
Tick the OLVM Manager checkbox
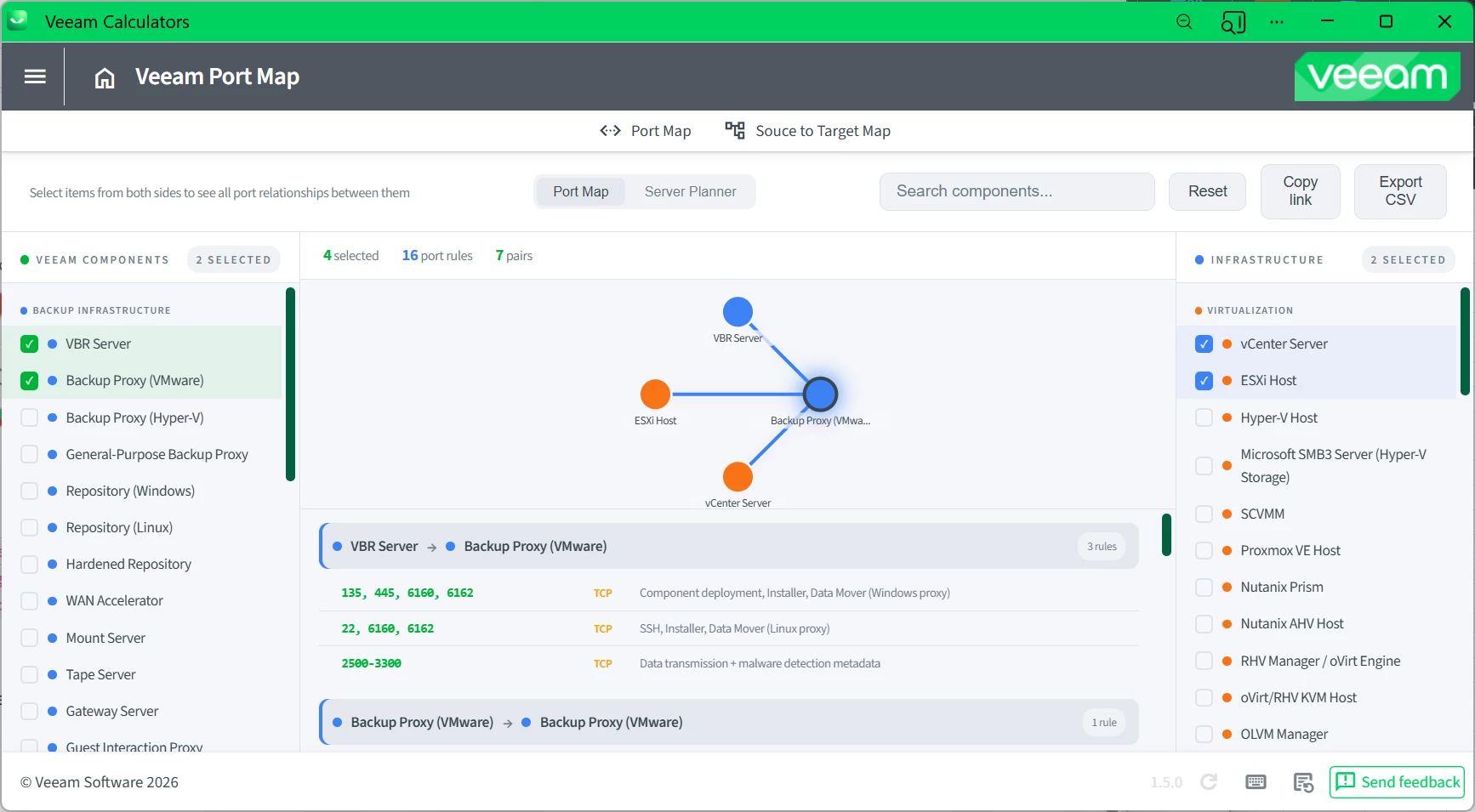[x=1204, y=734]
